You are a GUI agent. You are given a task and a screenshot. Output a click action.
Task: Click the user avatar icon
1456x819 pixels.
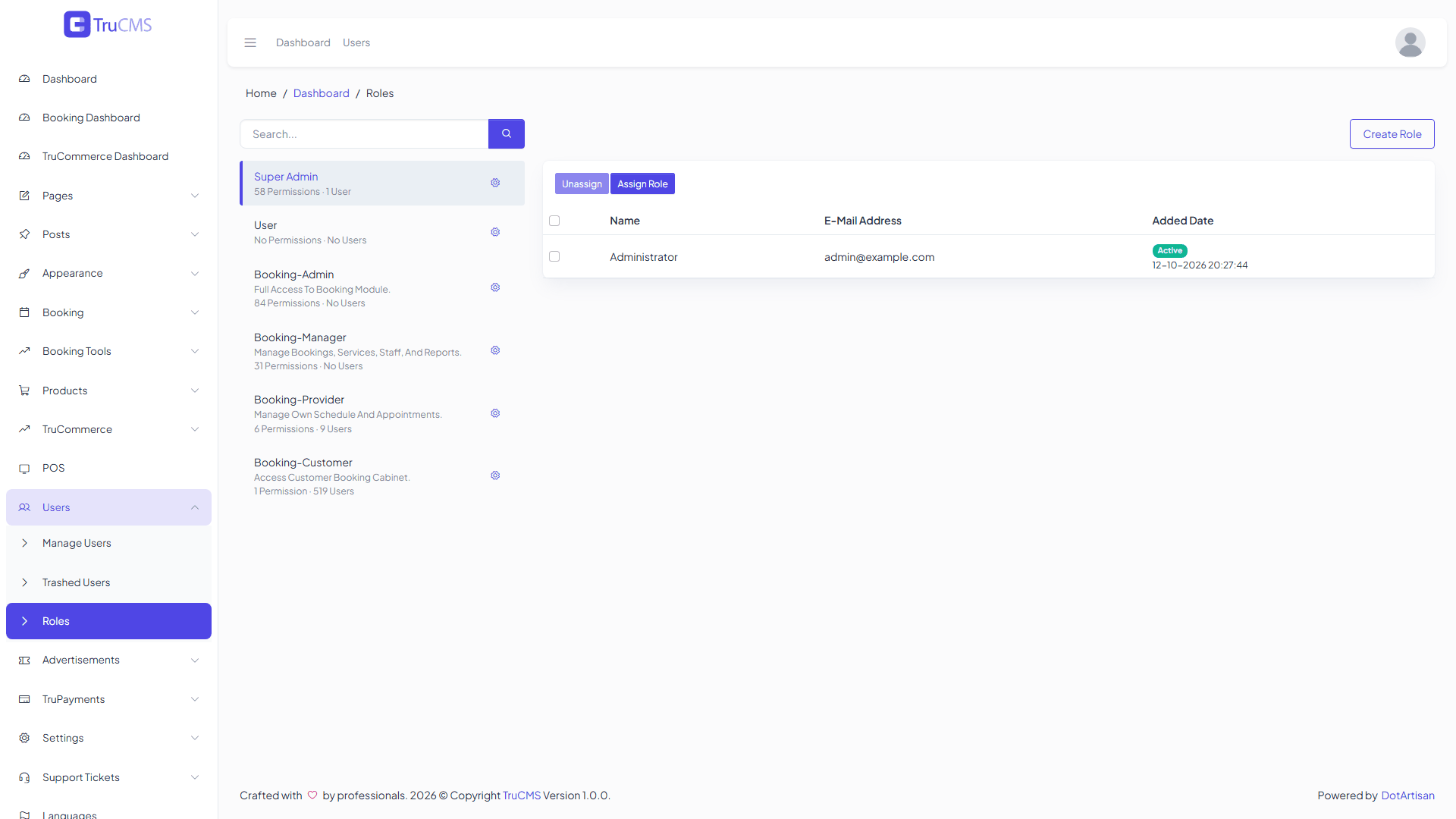pos(1410,42)
